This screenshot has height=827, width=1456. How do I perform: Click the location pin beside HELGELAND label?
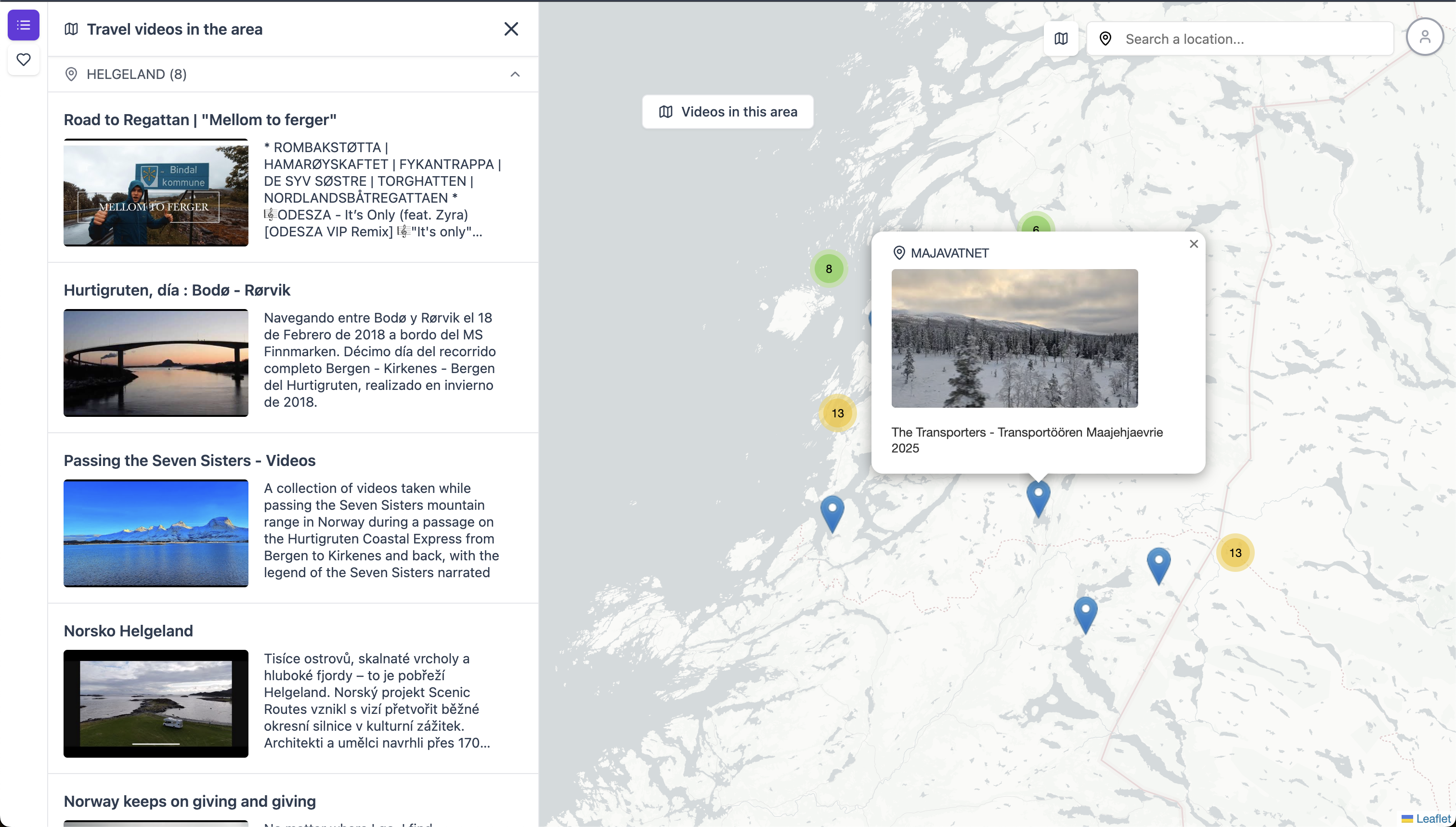[x=72, y=75]
